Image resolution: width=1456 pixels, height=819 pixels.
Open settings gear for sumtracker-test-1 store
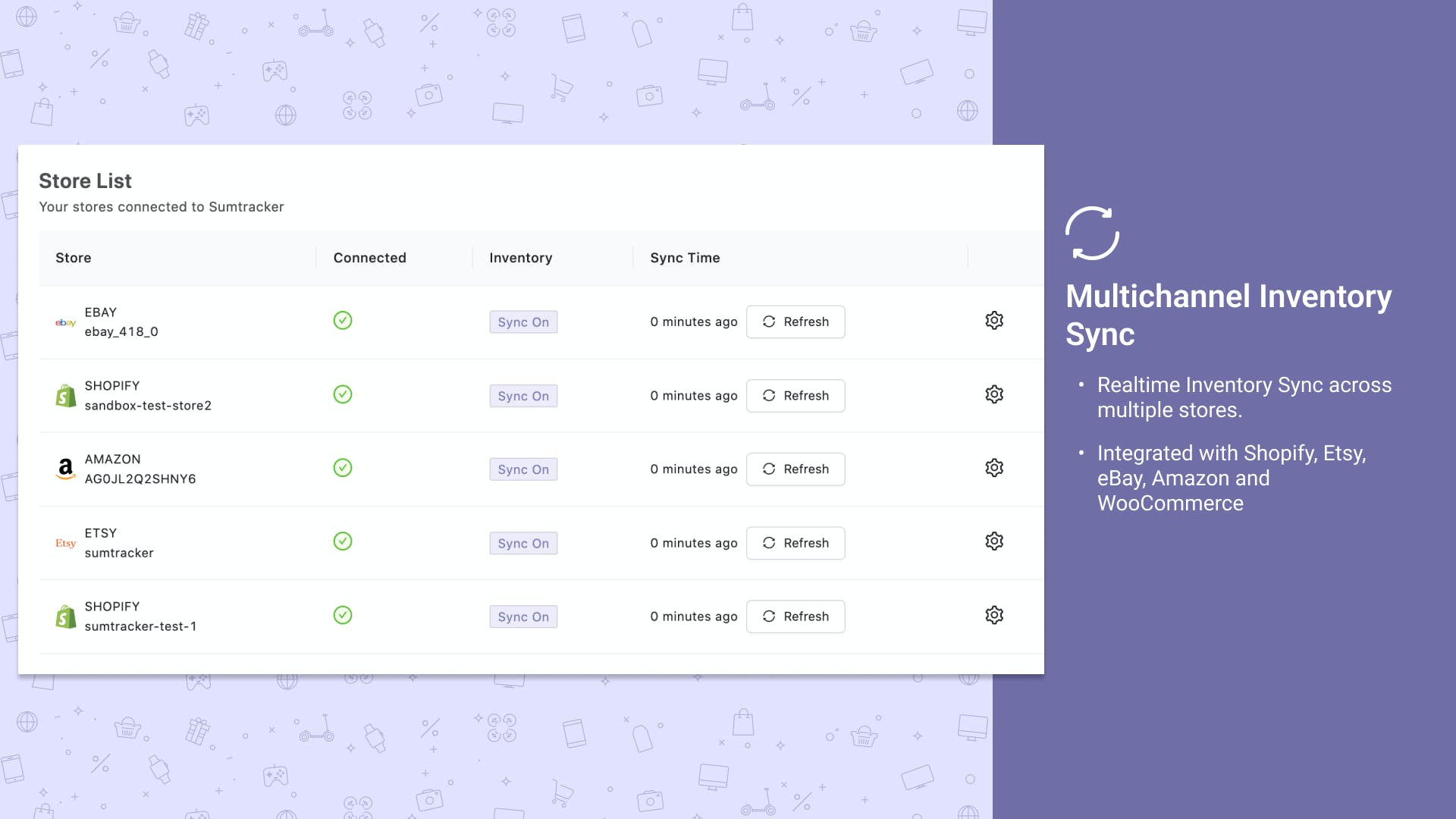pyautogui.click(x=994, y=615)
